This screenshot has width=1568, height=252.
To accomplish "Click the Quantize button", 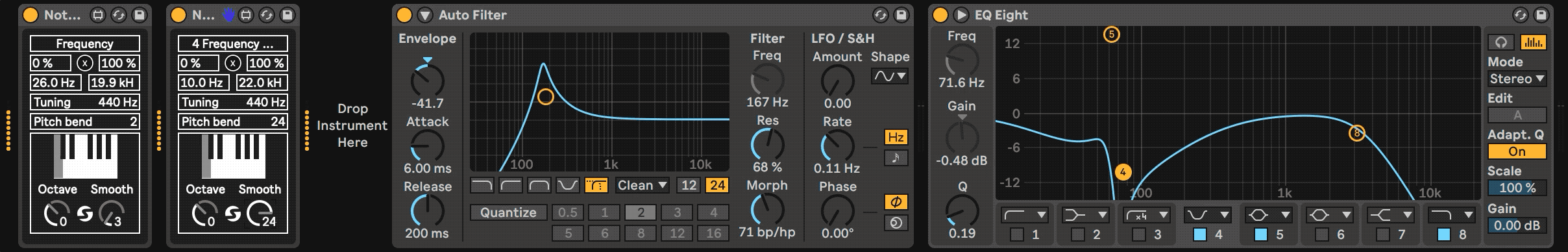I will point(508,212).
